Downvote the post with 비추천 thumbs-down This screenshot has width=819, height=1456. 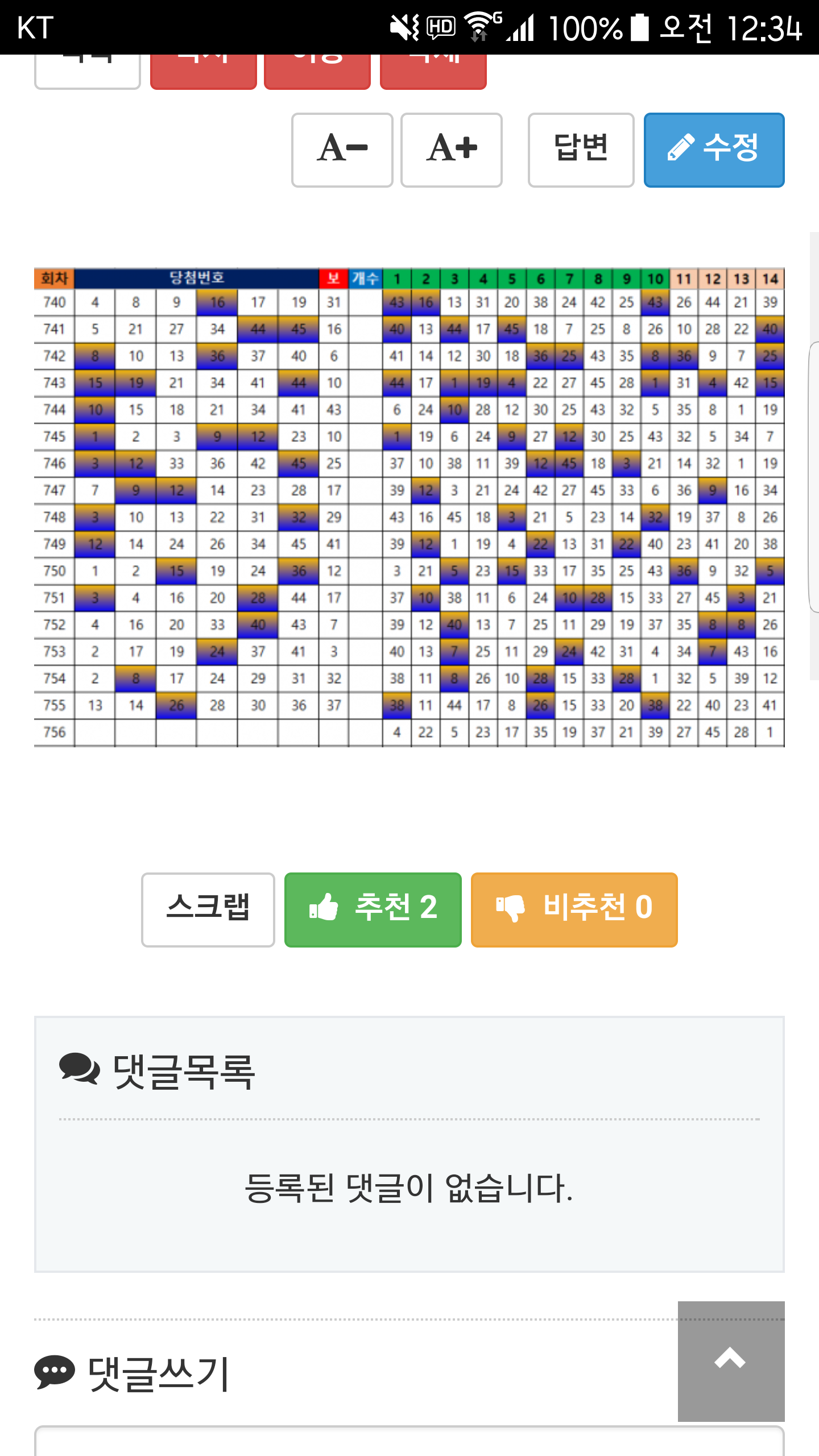click(574, 909)
